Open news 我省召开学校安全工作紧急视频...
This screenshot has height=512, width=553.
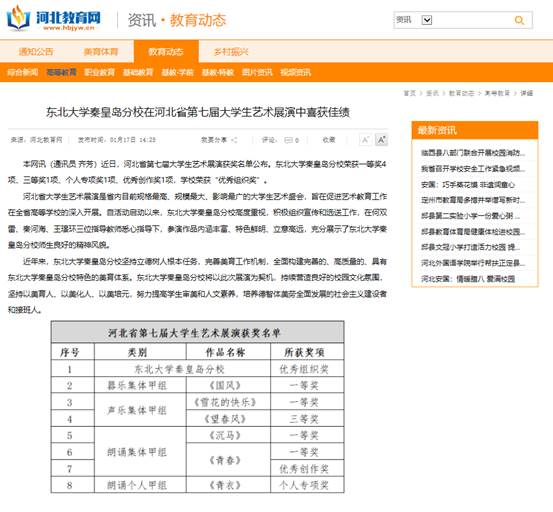pyautogui.click(x=473, y=169)
